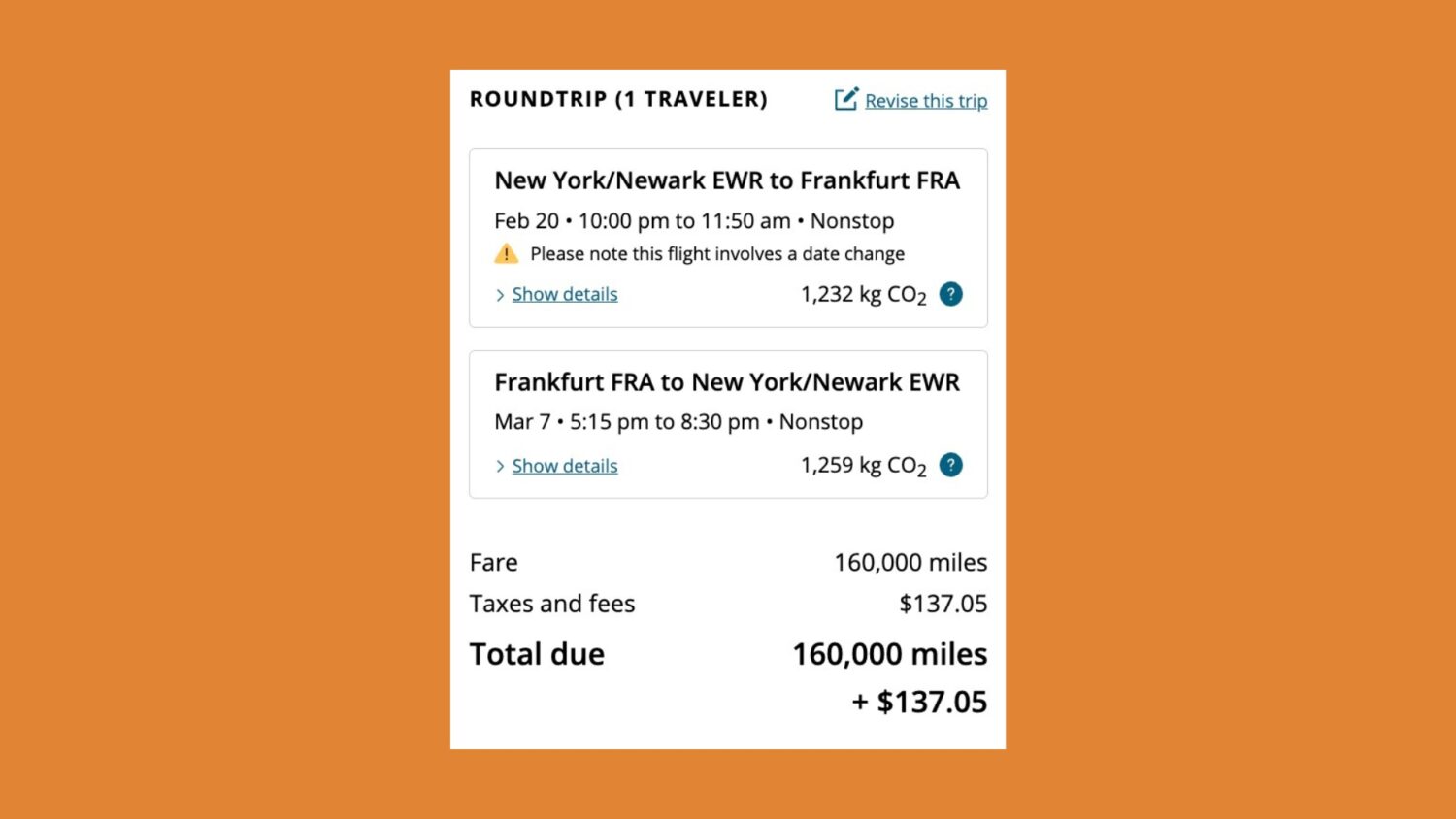The height and width of the screenshot is (819, 1456).
Task: Click the yellow date change warning icon
Action: pyautogui.click(x=506, y=254)
